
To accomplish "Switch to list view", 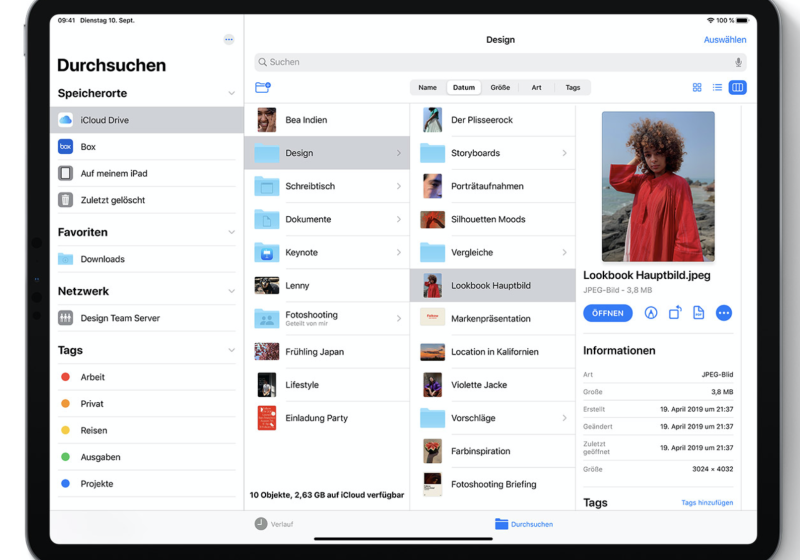I will pyautogui.click(x=717, y=88).
